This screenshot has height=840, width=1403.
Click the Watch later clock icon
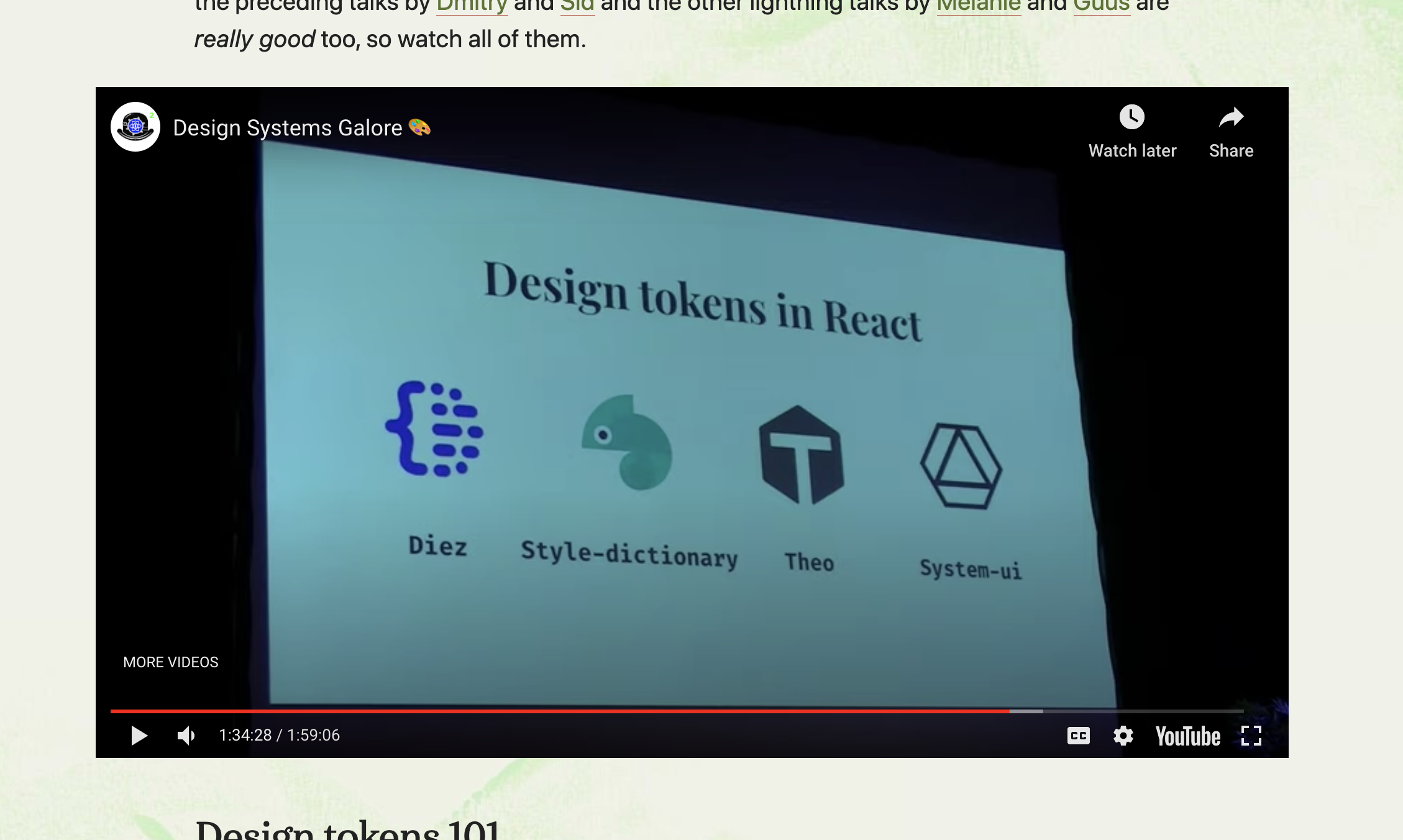[1131, 117]
